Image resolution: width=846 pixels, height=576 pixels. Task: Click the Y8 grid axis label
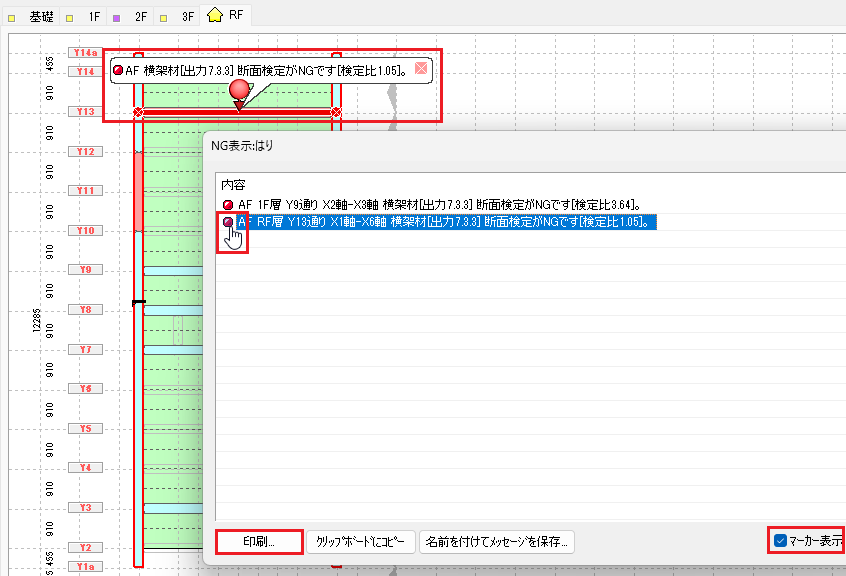click(x=86, y=310)
